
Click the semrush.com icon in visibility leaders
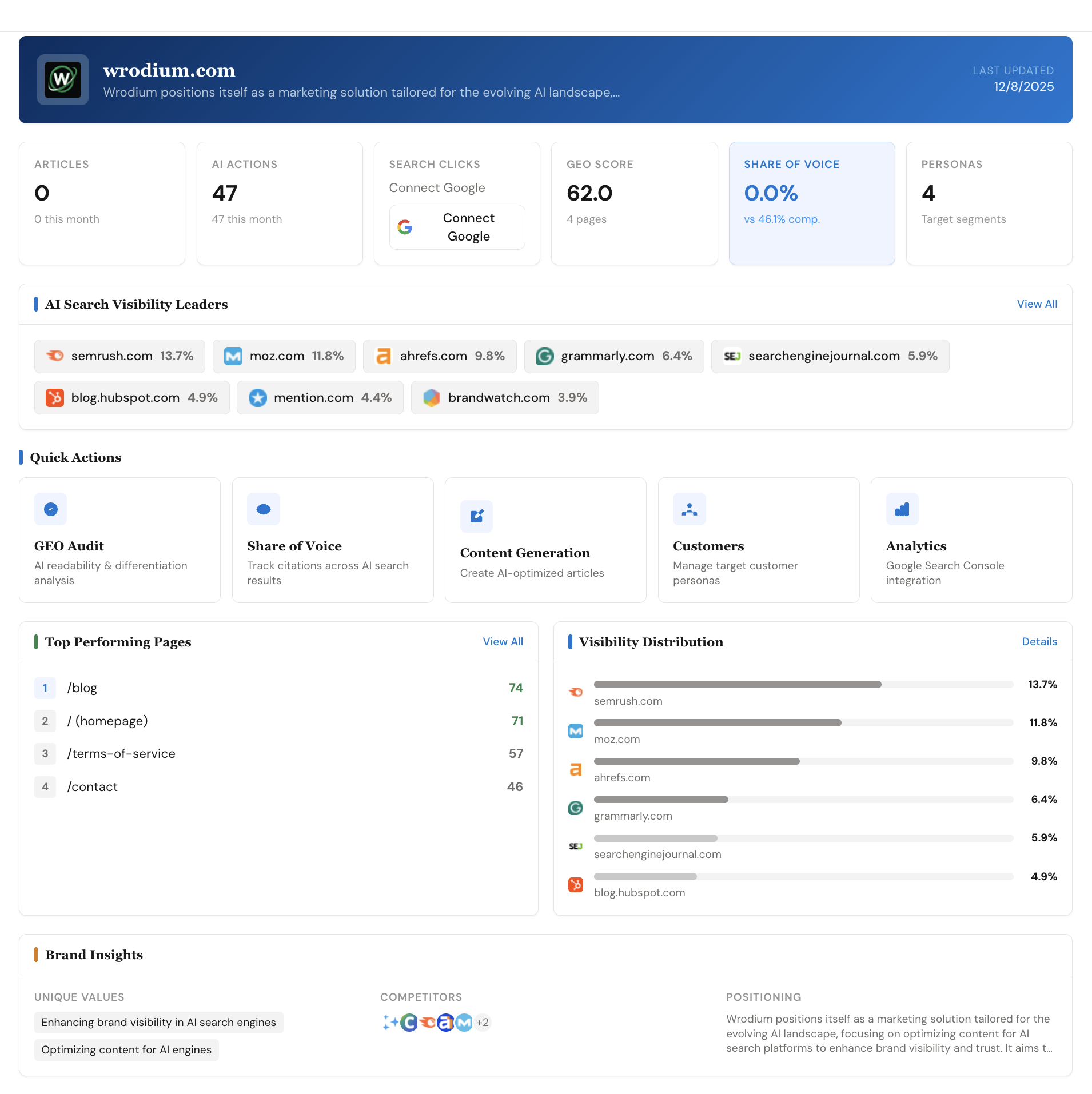click(55, 356)
